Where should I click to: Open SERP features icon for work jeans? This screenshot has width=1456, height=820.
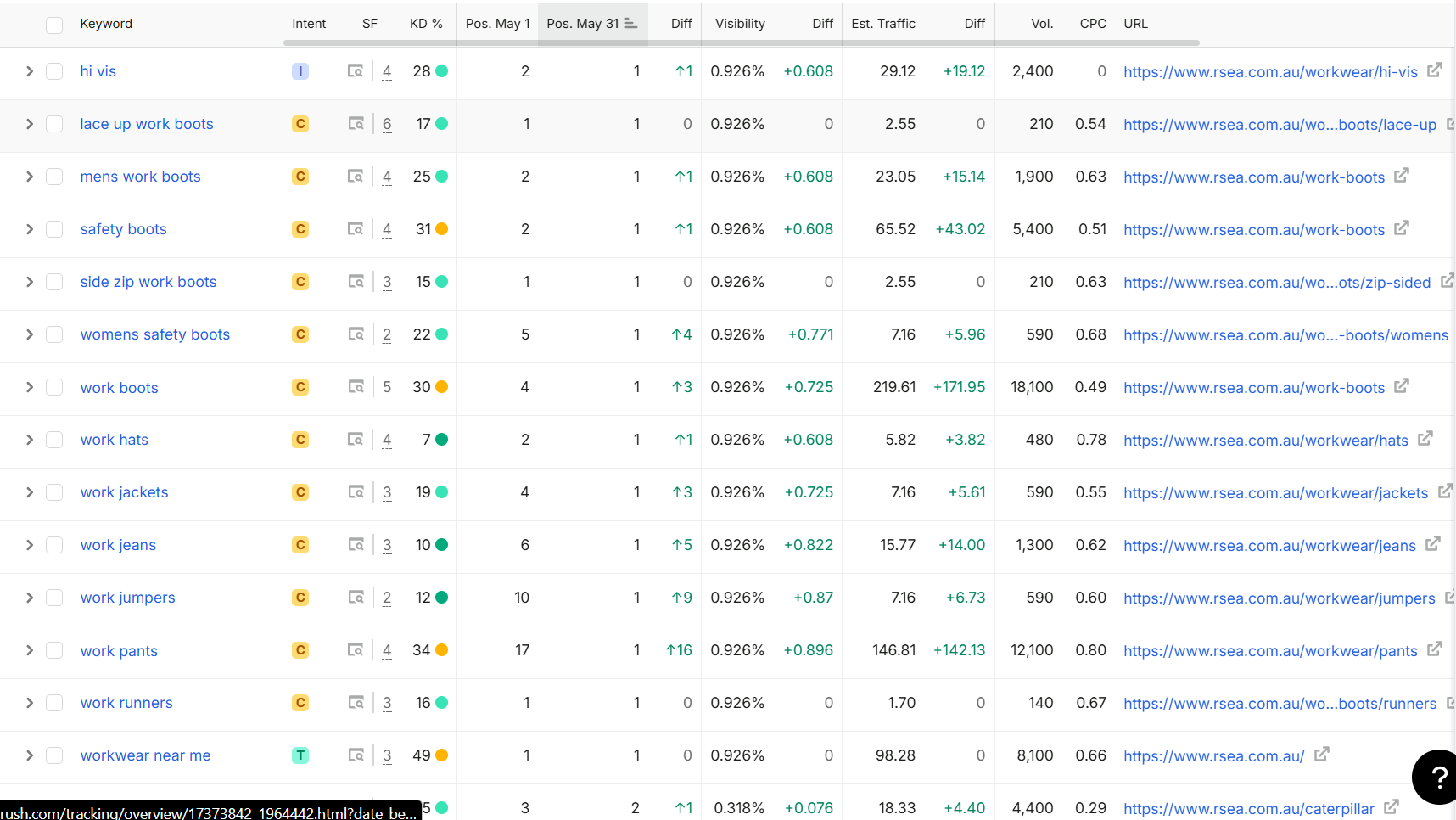click(356, 545)
